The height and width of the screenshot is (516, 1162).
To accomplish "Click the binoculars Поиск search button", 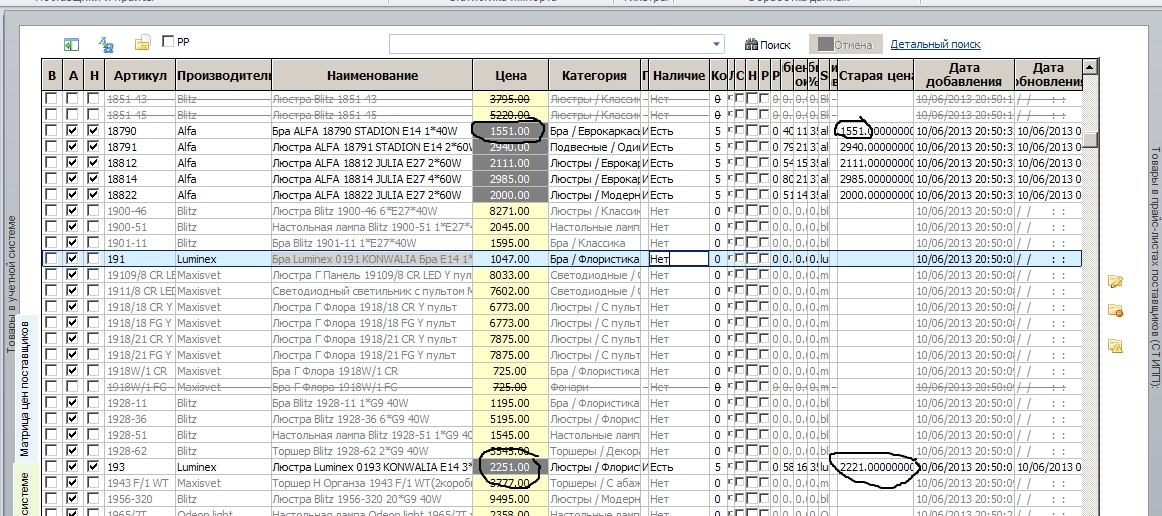I will (x=768, y=44).
